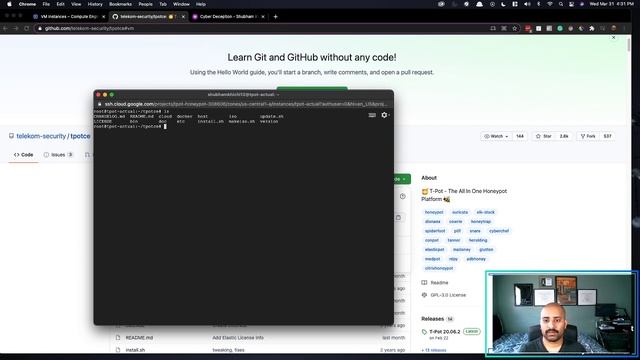Go forward in browser history
This screenshot has height=360, width=640.
click(x=16, y=28)
